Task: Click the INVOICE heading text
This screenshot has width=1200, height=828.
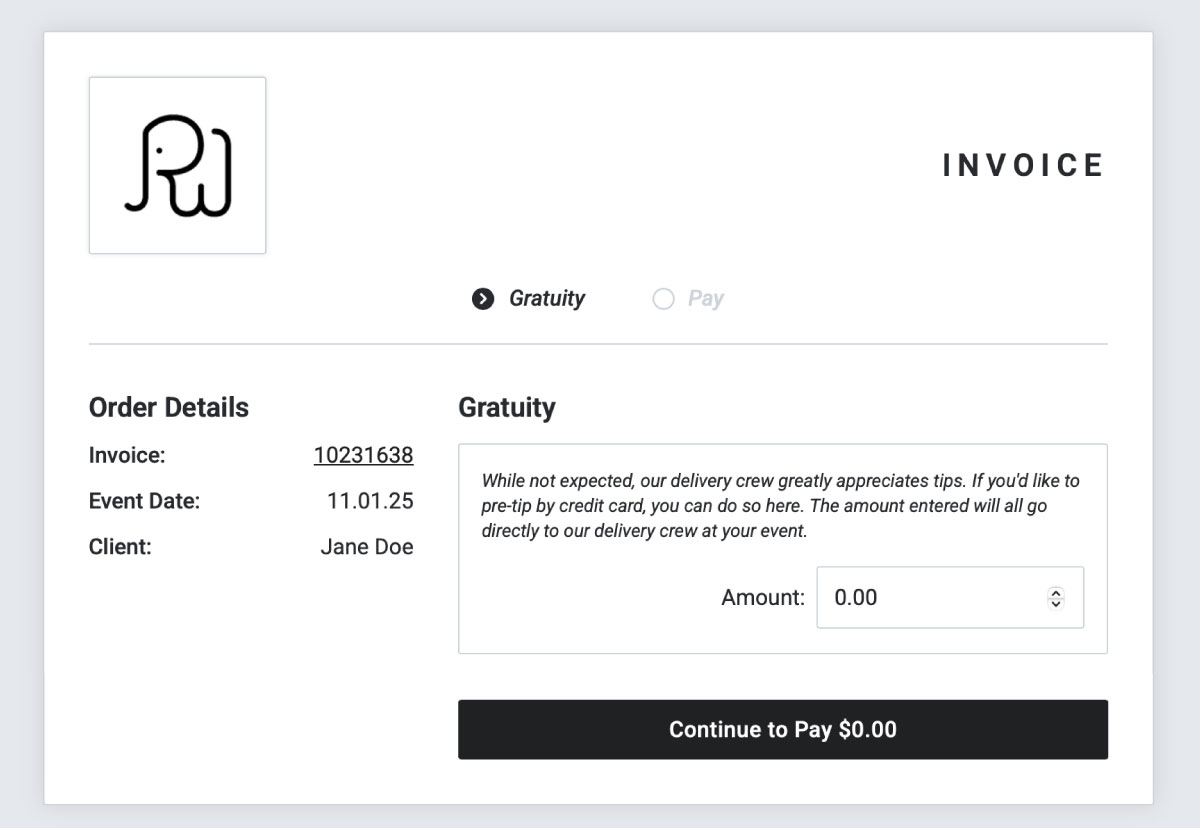Action: click(1023, 166)
